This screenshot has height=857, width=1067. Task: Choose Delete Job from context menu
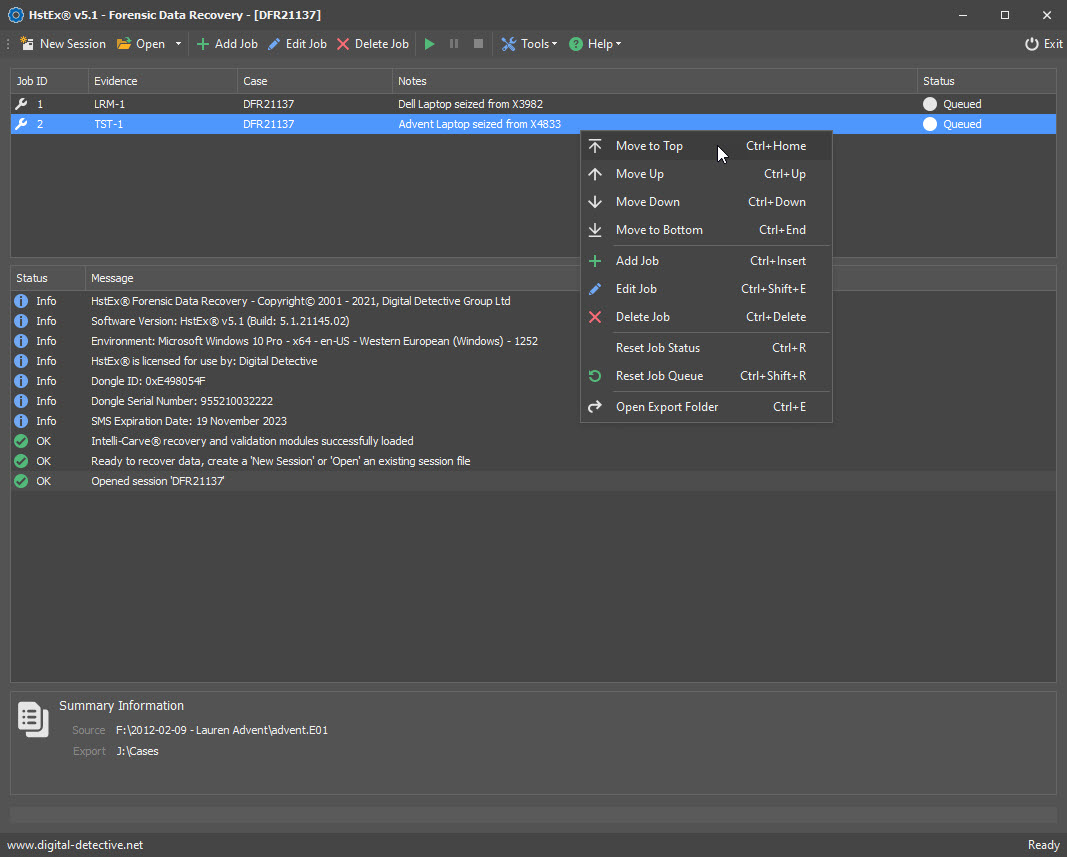[x=706, y=317]
